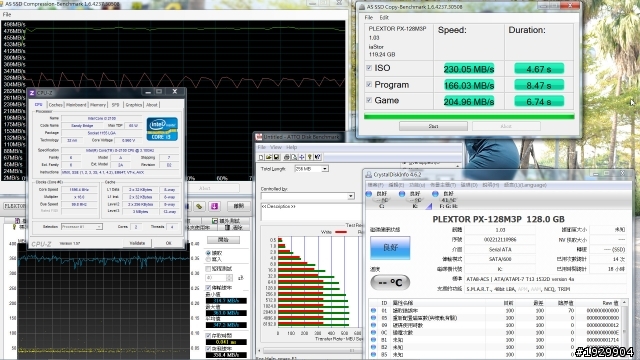
Task: Click the Print Preview icon in ATTO toolbar
Action: (x=294, y=157)
